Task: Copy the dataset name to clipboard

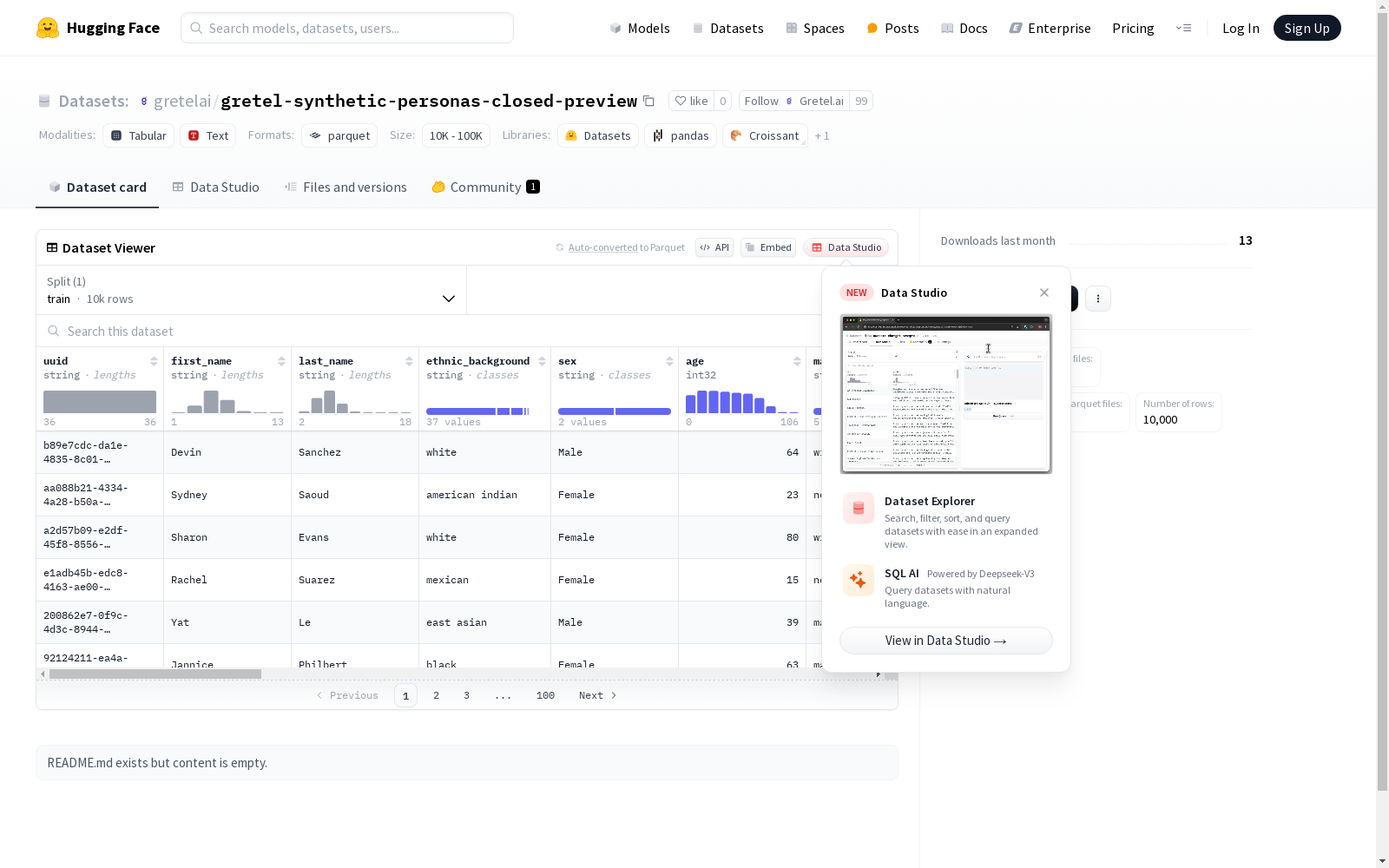Action: point(648,101)
